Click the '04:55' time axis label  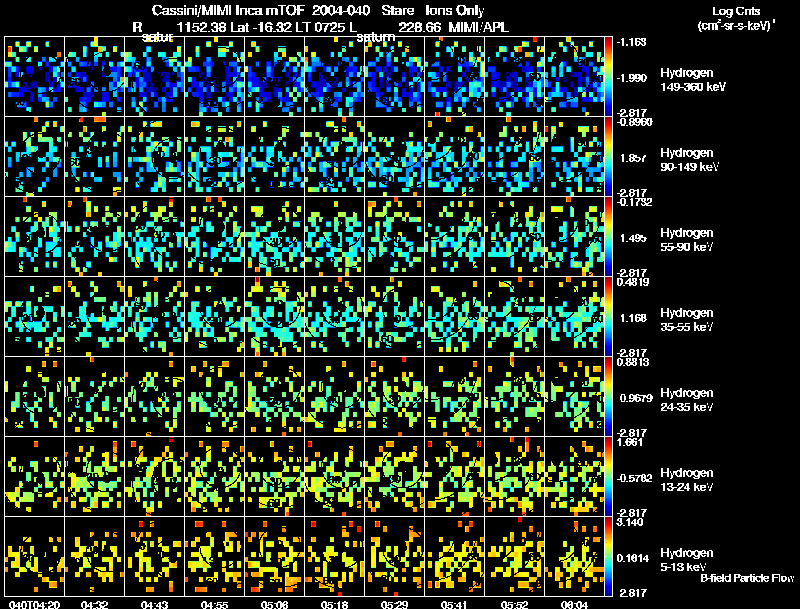(214, 604)
